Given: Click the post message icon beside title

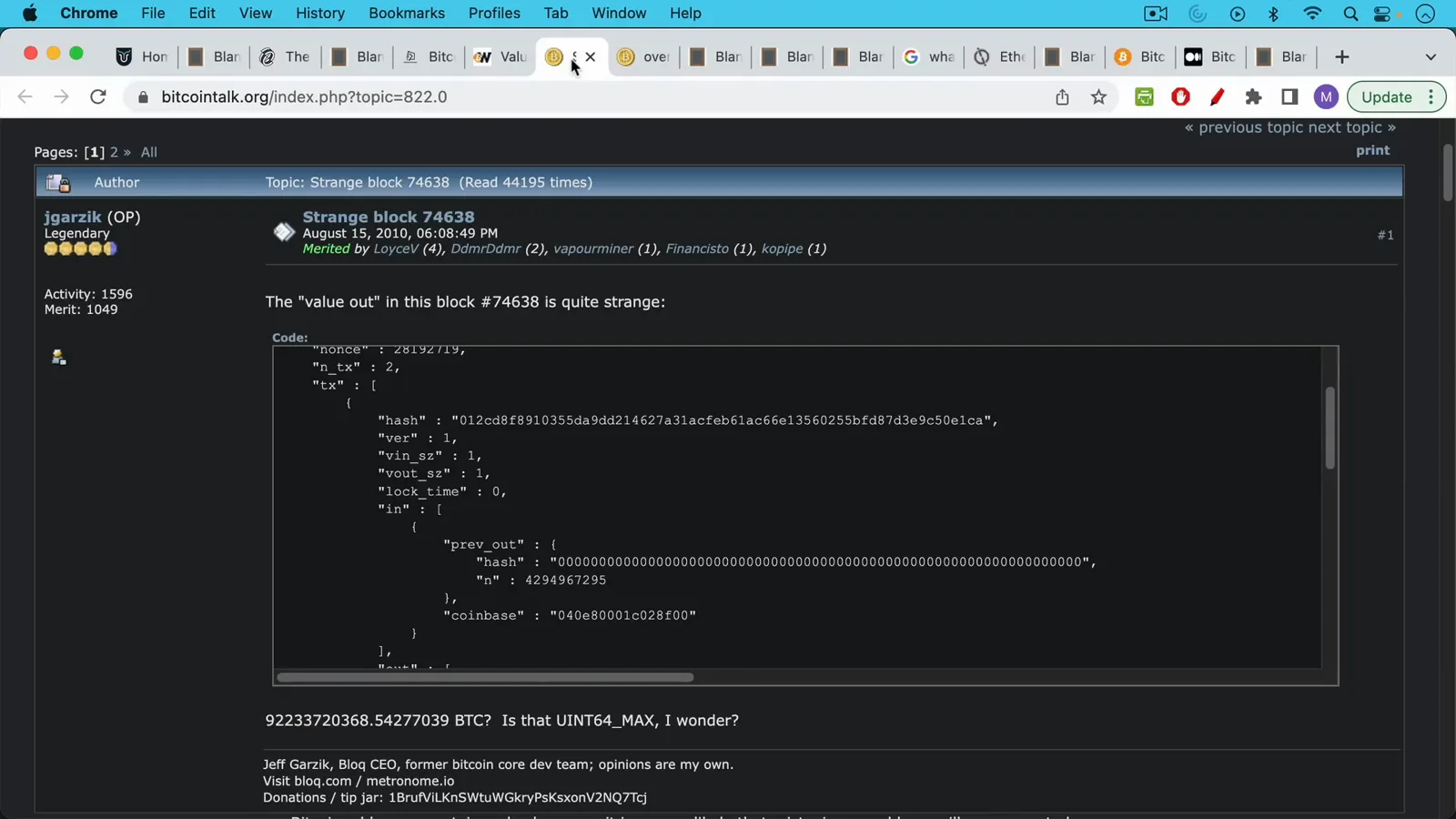Looking at the screenshot, I should click(x=284, y=232).
